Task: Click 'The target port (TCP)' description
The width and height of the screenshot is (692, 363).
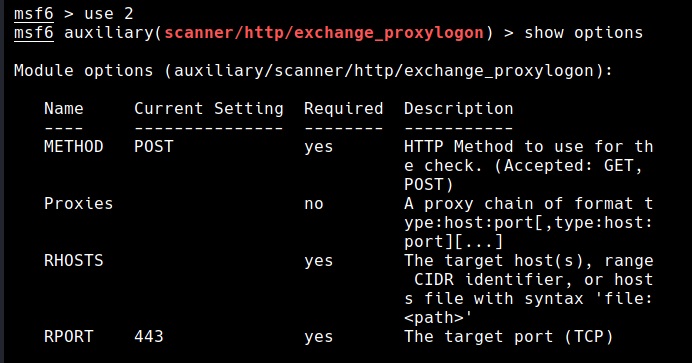Action: coord(508,337)
